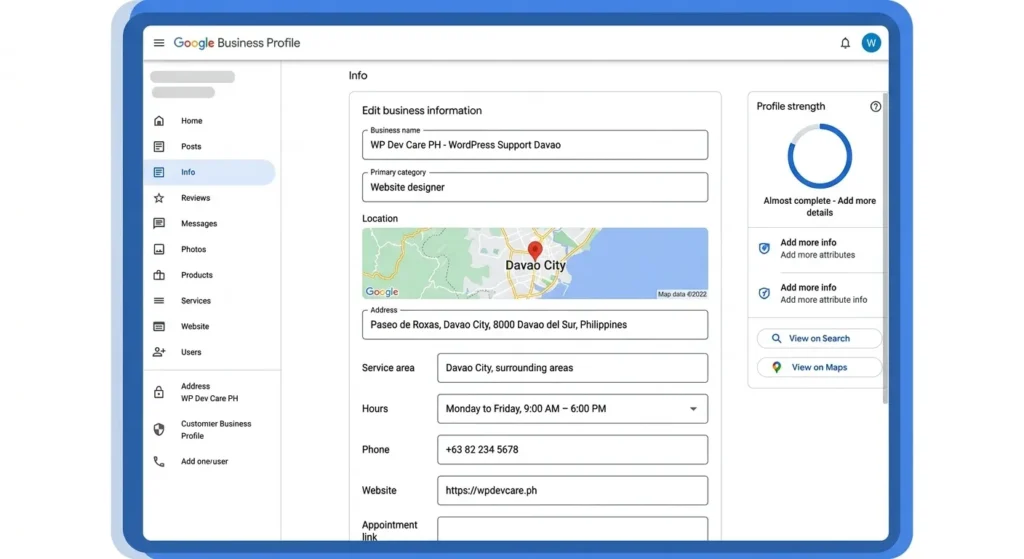Click 'Almost complete - Add more details' text
The width and height of the screenshot is (1024, 559).
click(819, 206)
